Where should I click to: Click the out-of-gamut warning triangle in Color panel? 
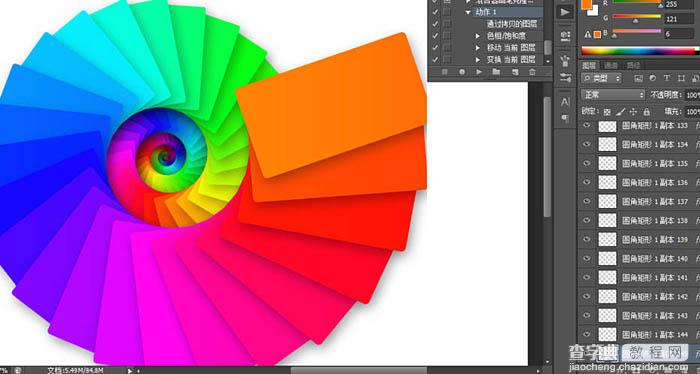click(x=588, y=34)
